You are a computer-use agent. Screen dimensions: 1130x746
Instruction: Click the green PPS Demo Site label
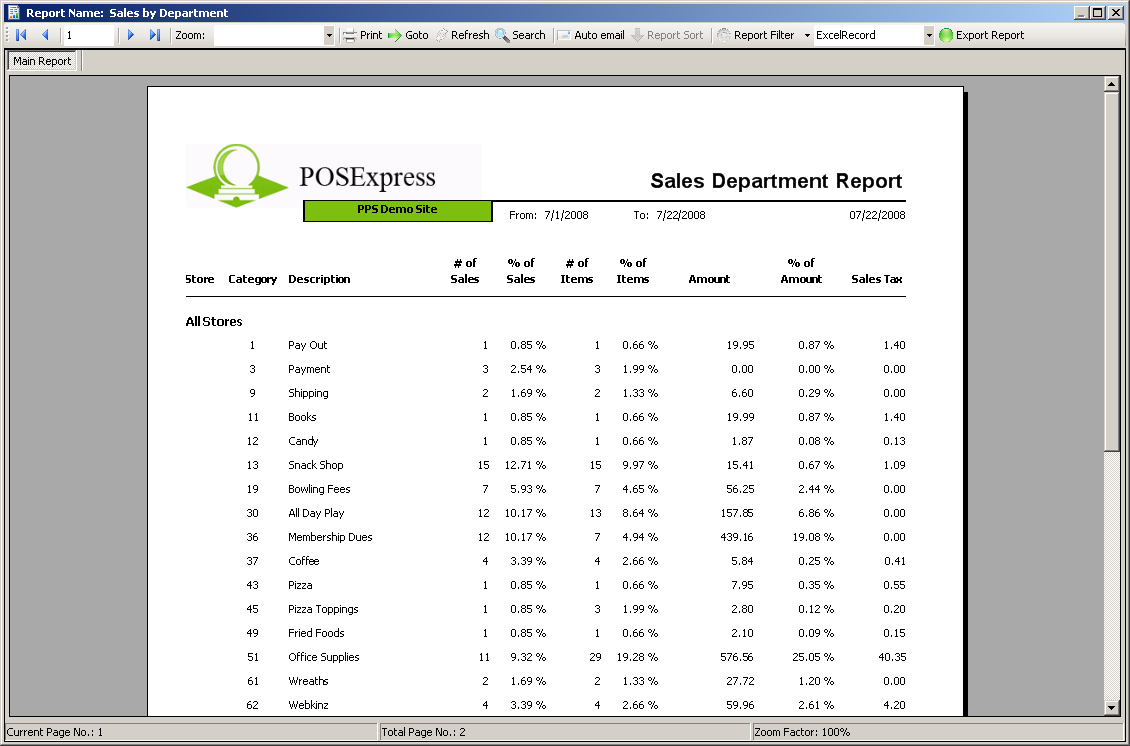398,210
